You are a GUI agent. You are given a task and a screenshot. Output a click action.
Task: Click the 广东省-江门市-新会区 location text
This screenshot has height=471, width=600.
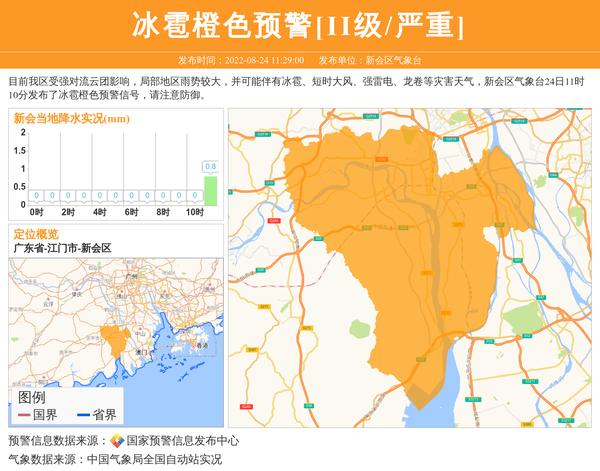click(x=62, y=248)
